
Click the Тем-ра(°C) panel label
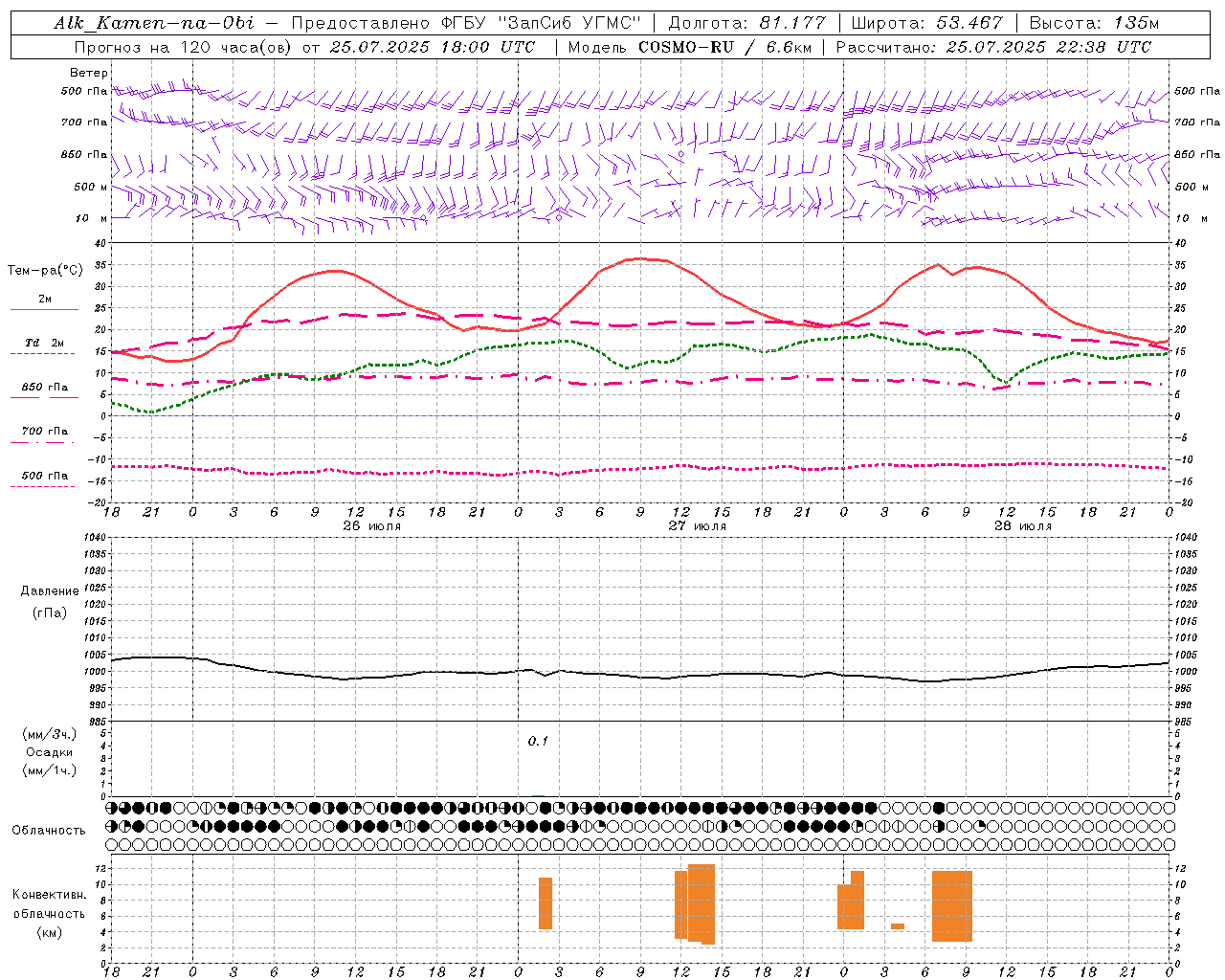tap(45, 271)
